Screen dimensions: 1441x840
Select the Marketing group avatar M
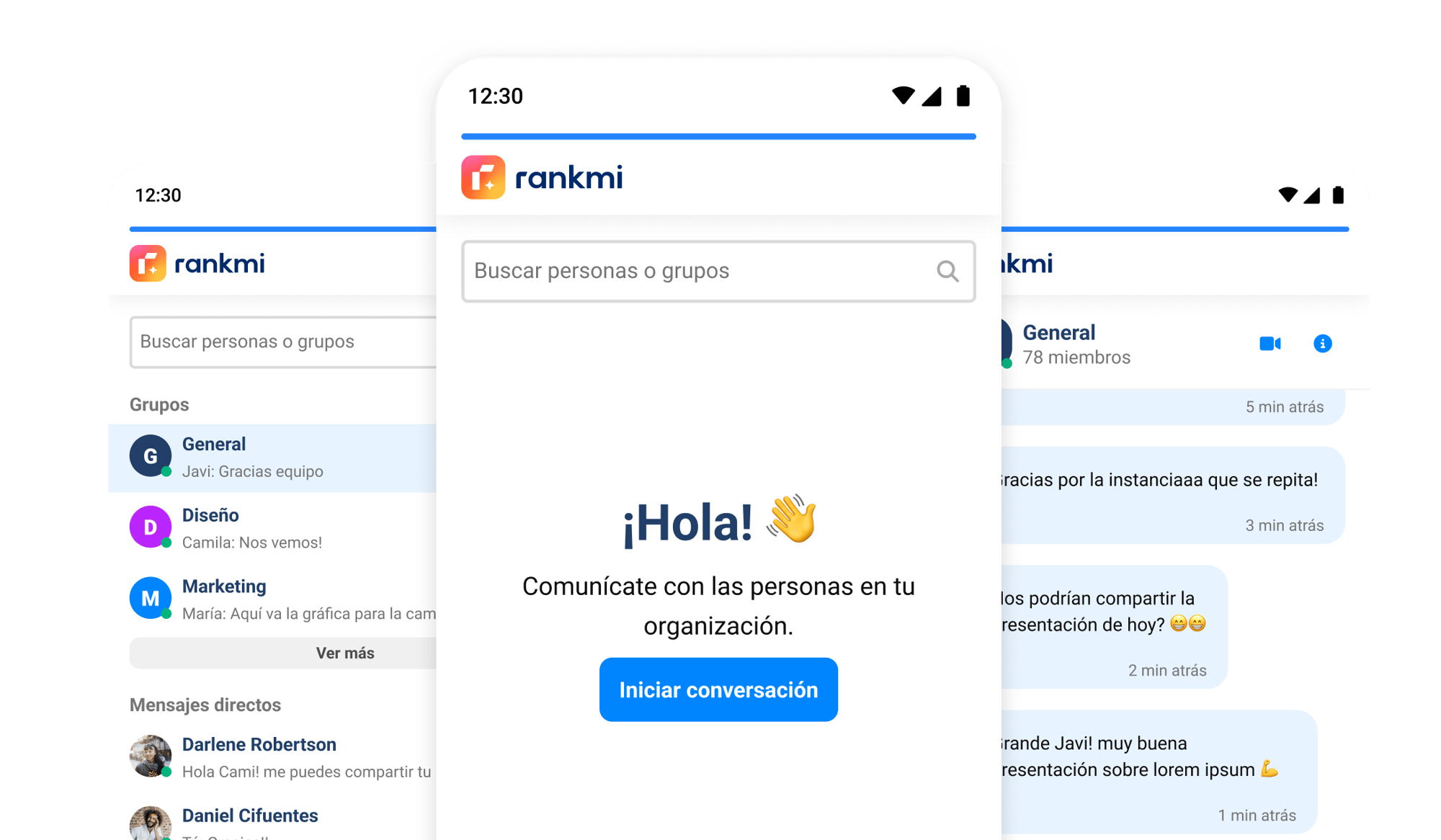[x=150, y=598]
